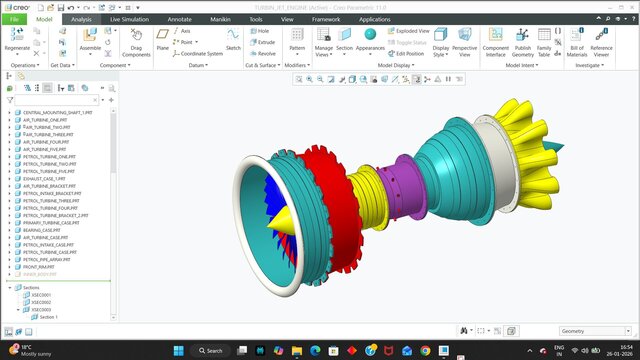
Task: Open the Manikin tab
Action: [x=220, y=19]
